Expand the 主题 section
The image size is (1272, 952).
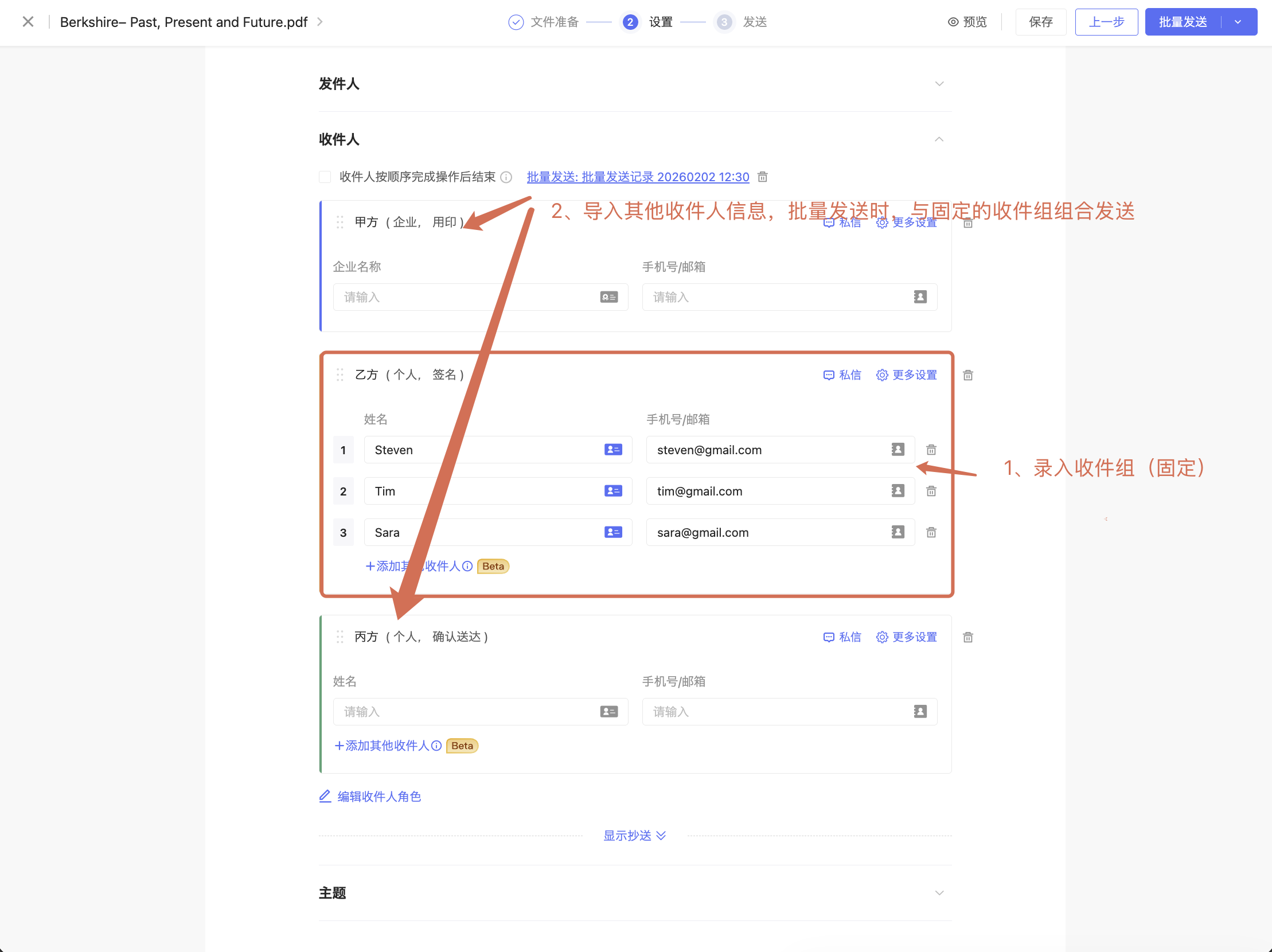(939, 893)
